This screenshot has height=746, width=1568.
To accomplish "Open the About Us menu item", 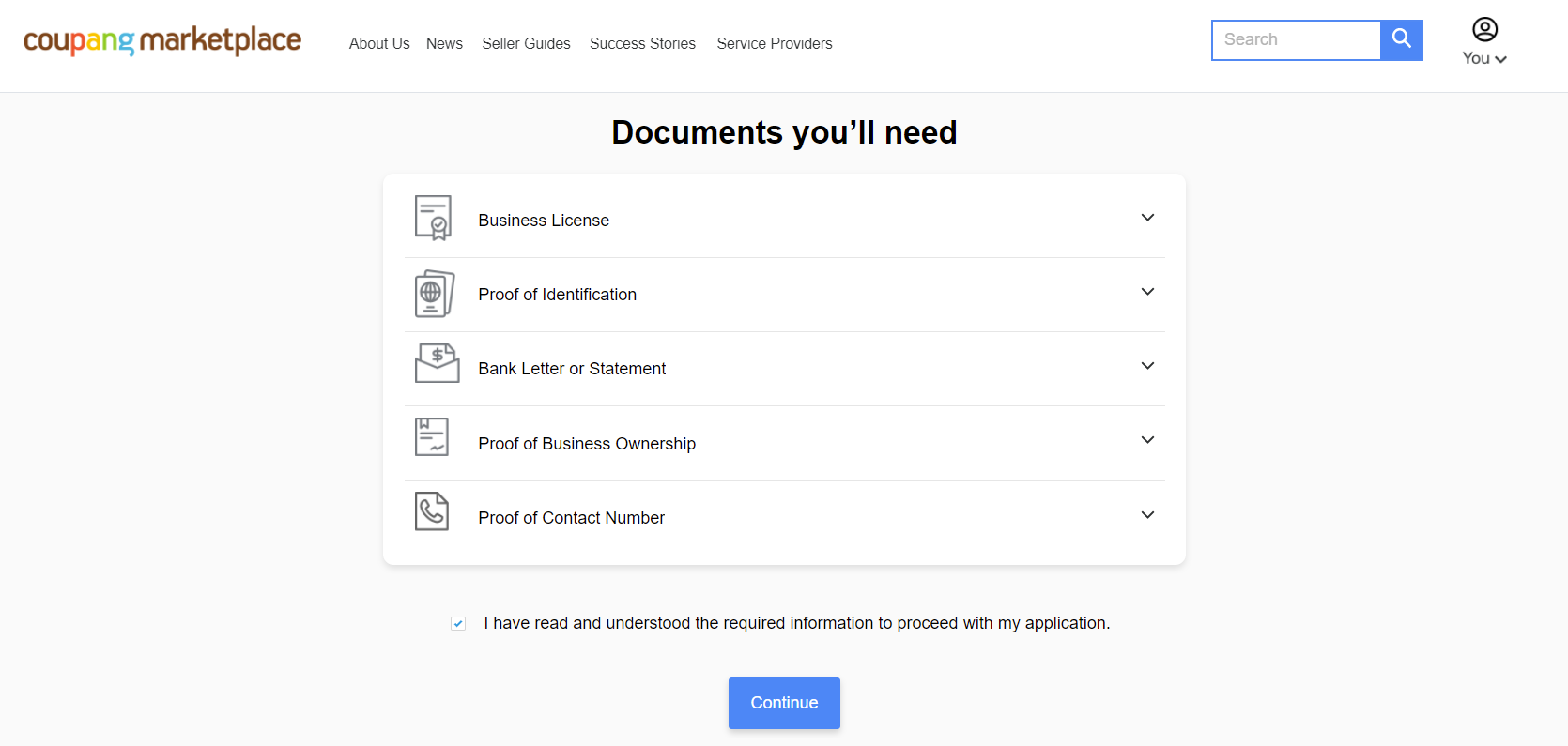I will tap(379, 43).
